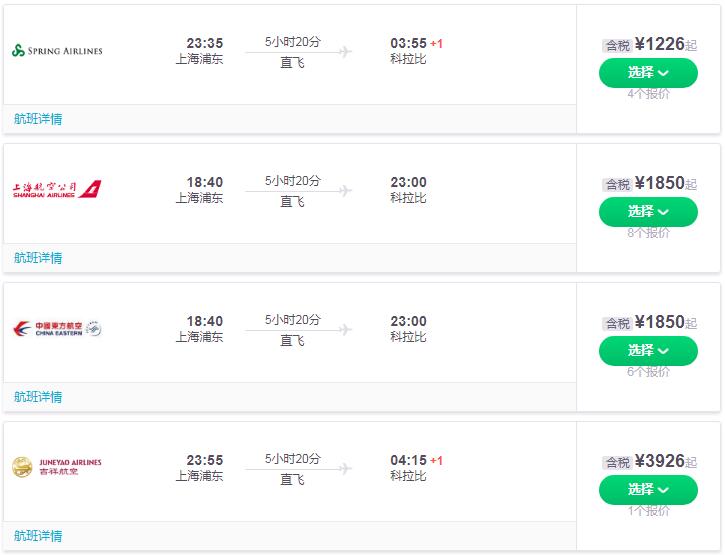Click the ¥1226 price on first flight

point(659,44)
